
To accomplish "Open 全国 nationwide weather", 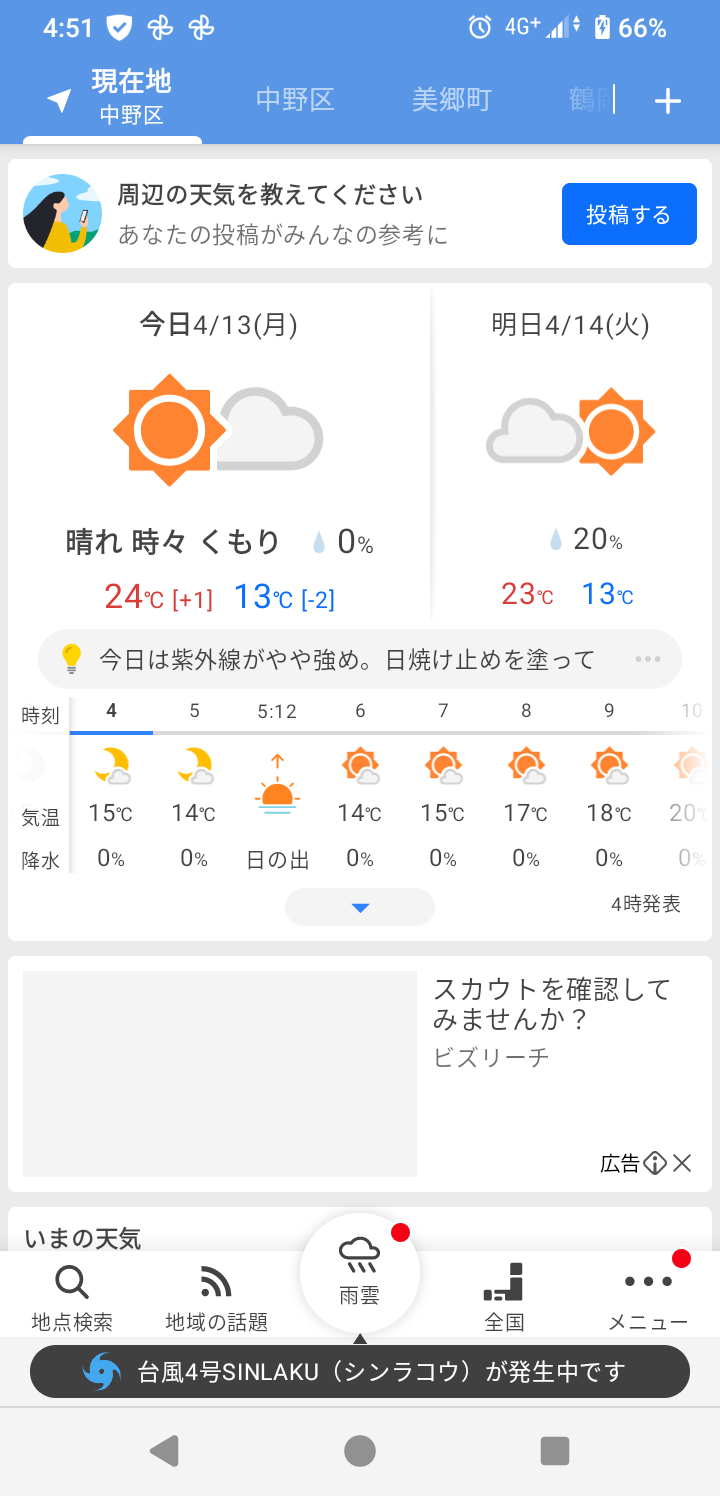I will pyautogui.click(x=504, y=1297).
